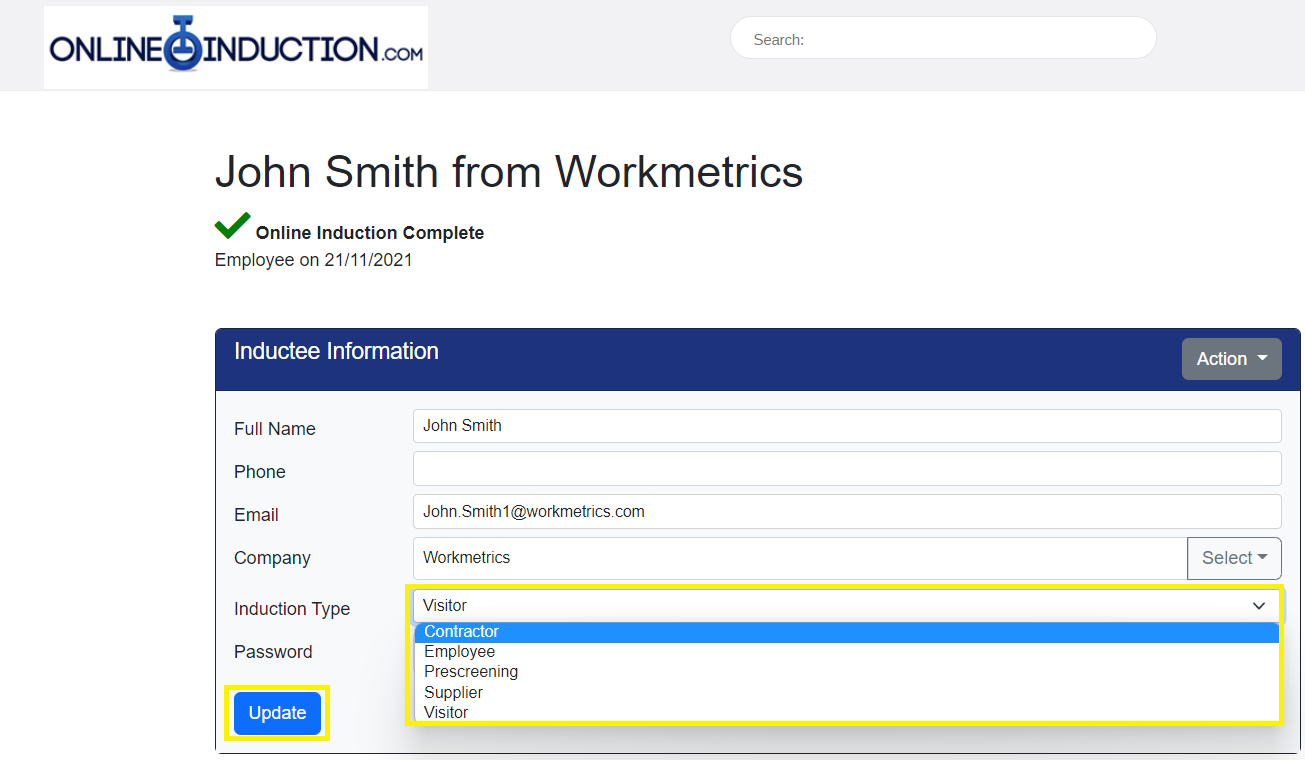The image size is (1305, 760).
Task: Open the Action dropdown menu
Action: [x=1231, y=359]
